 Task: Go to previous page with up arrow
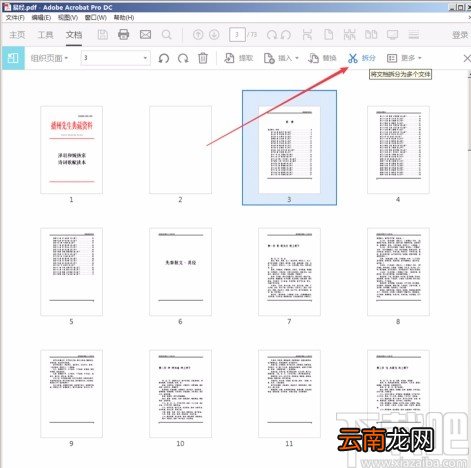click(198, 34)
